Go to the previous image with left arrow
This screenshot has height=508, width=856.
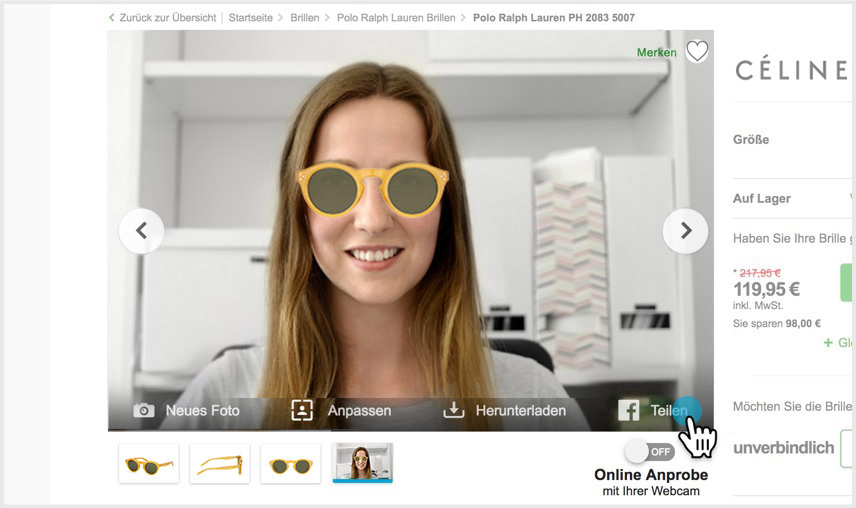click(141, 231)
